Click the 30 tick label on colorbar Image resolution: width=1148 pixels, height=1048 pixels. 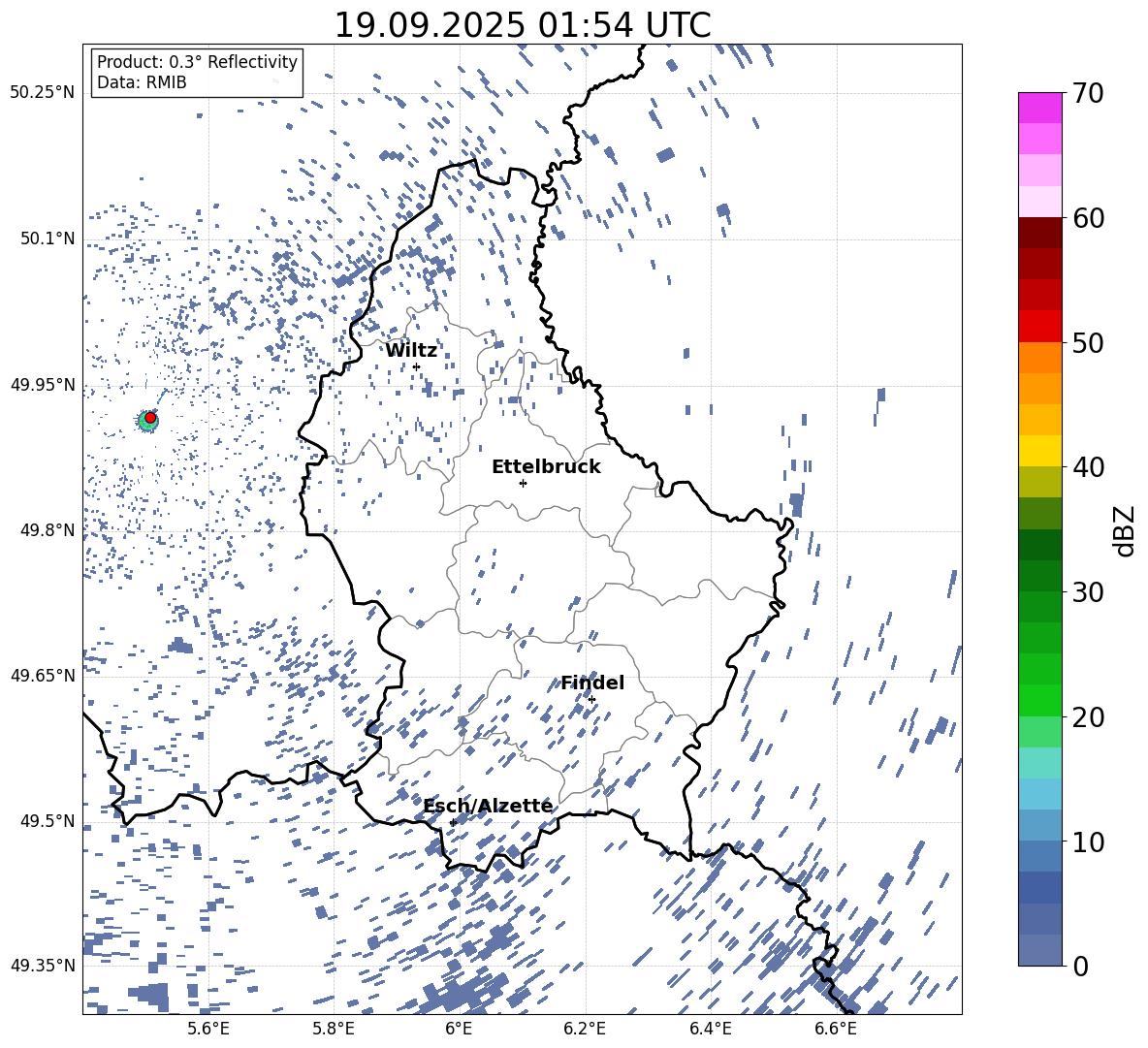point(1088,592)
